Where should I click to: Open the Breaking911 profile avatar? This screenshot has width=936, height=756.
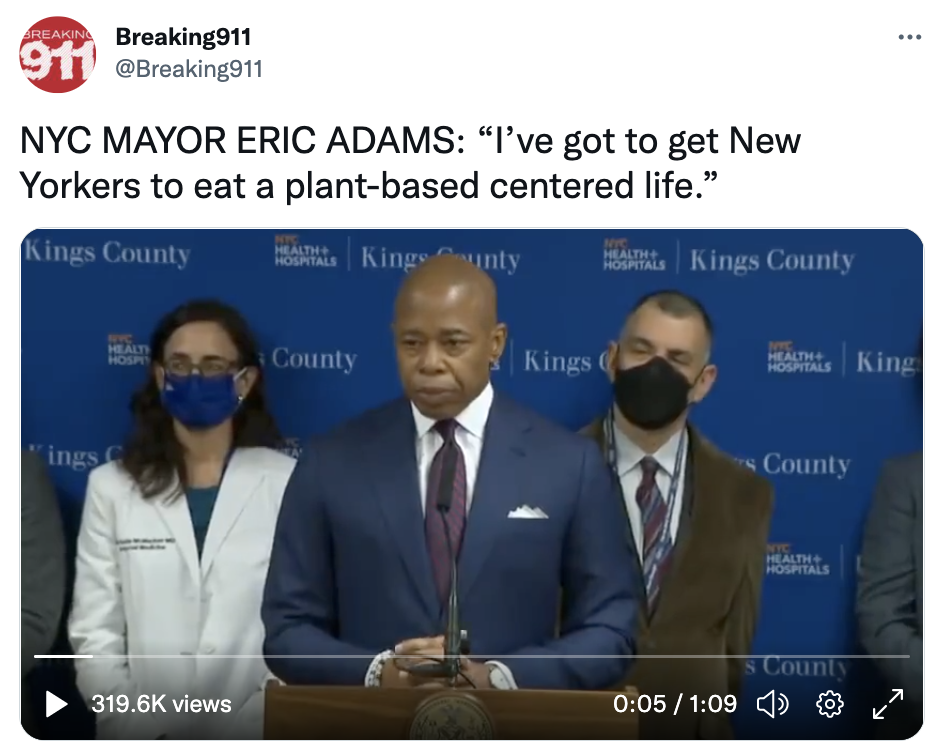(57, 54)
